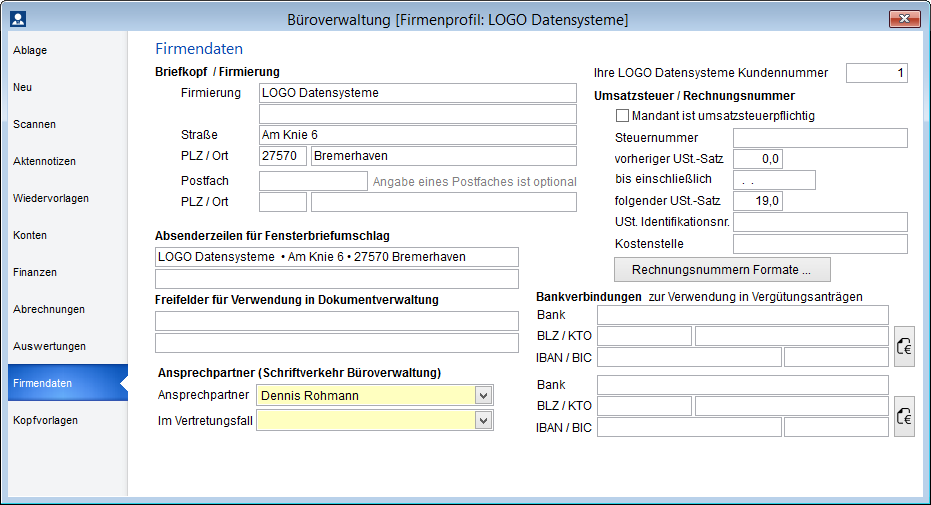
Task: Click the first KTO input field
Action: (791, 336)
